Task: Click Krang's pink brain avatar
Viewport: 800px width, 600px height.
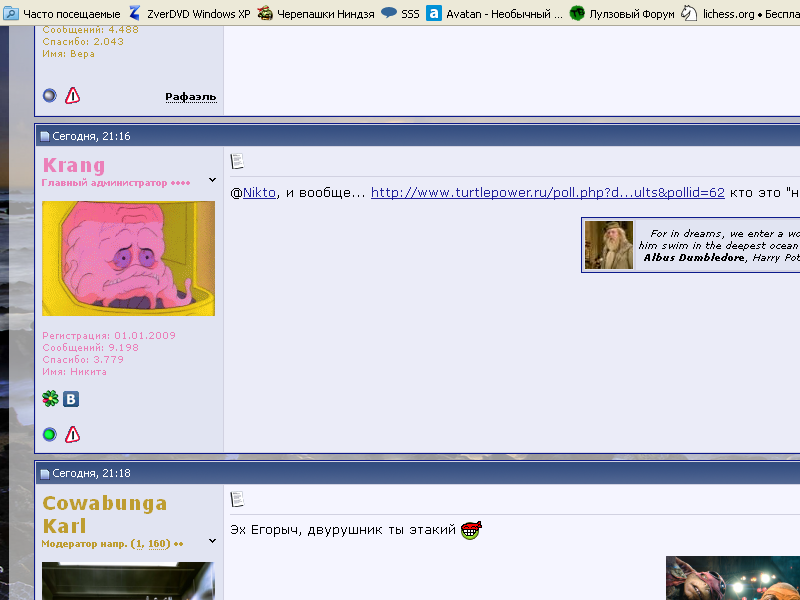Action: 129,258
